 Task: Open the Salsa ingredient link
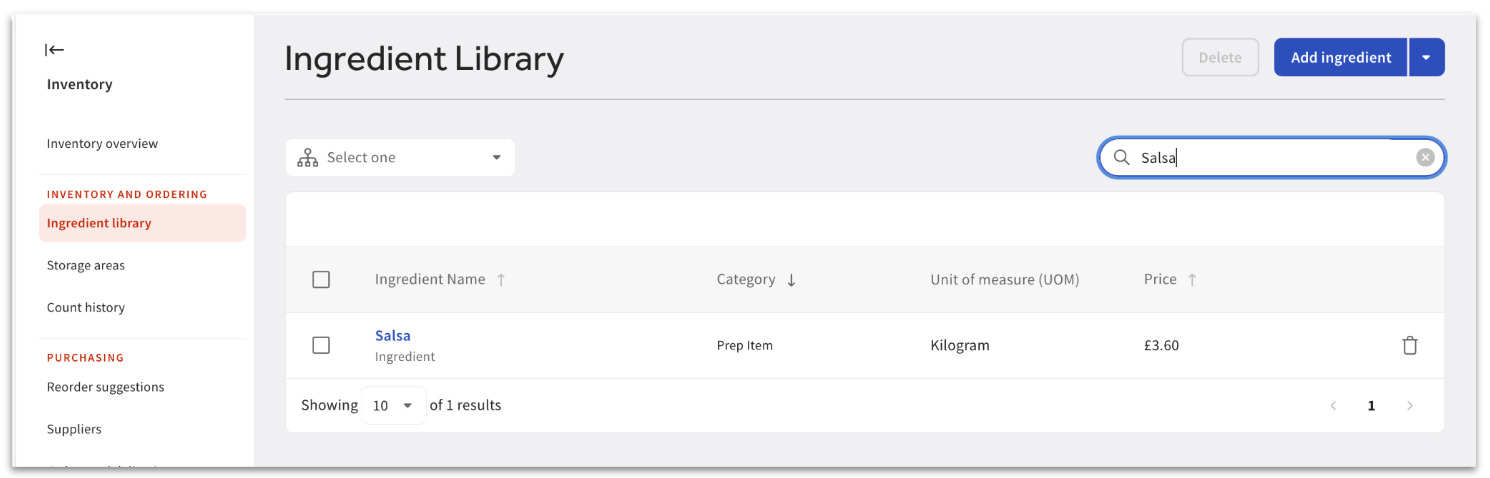click(x=393, y=336)
